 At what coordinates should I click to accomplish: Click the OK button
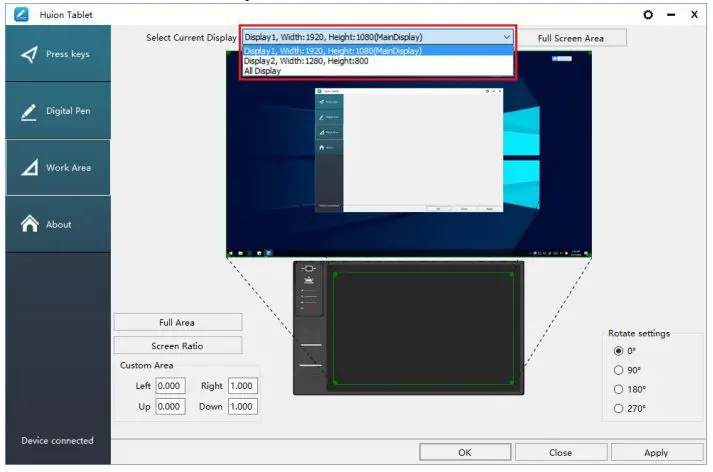click(465, 452)
